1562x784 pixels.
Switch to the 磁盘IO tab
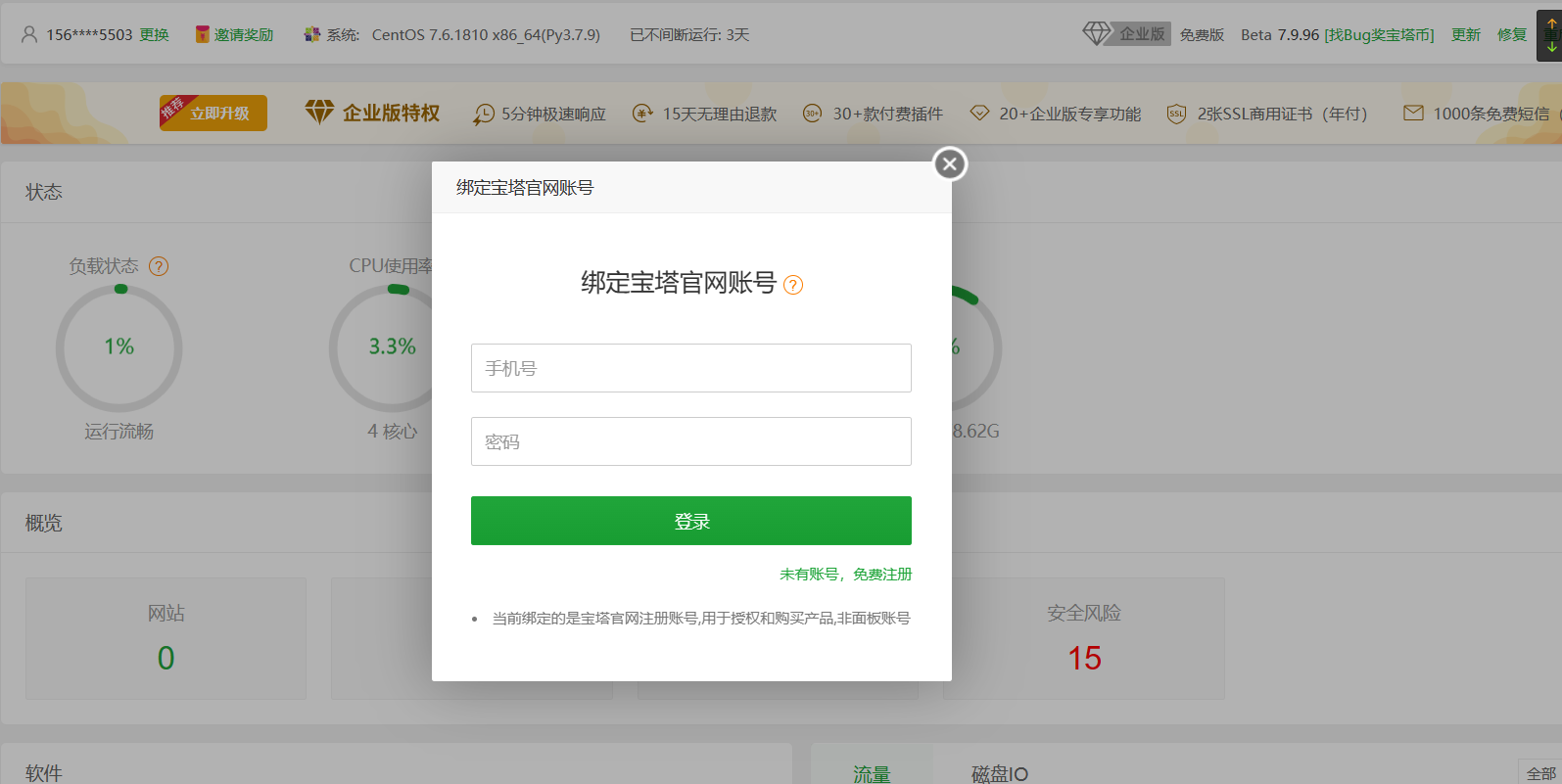tap(1000, 773)
